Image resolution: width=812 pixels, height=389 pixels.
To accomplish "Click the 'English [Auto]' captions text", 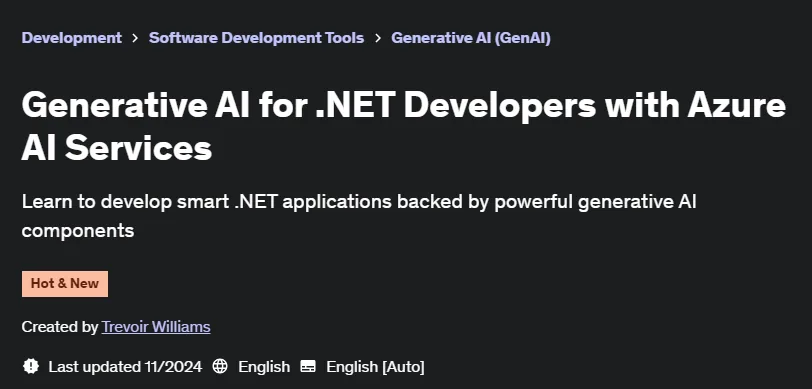I will [x=375, y=367].
